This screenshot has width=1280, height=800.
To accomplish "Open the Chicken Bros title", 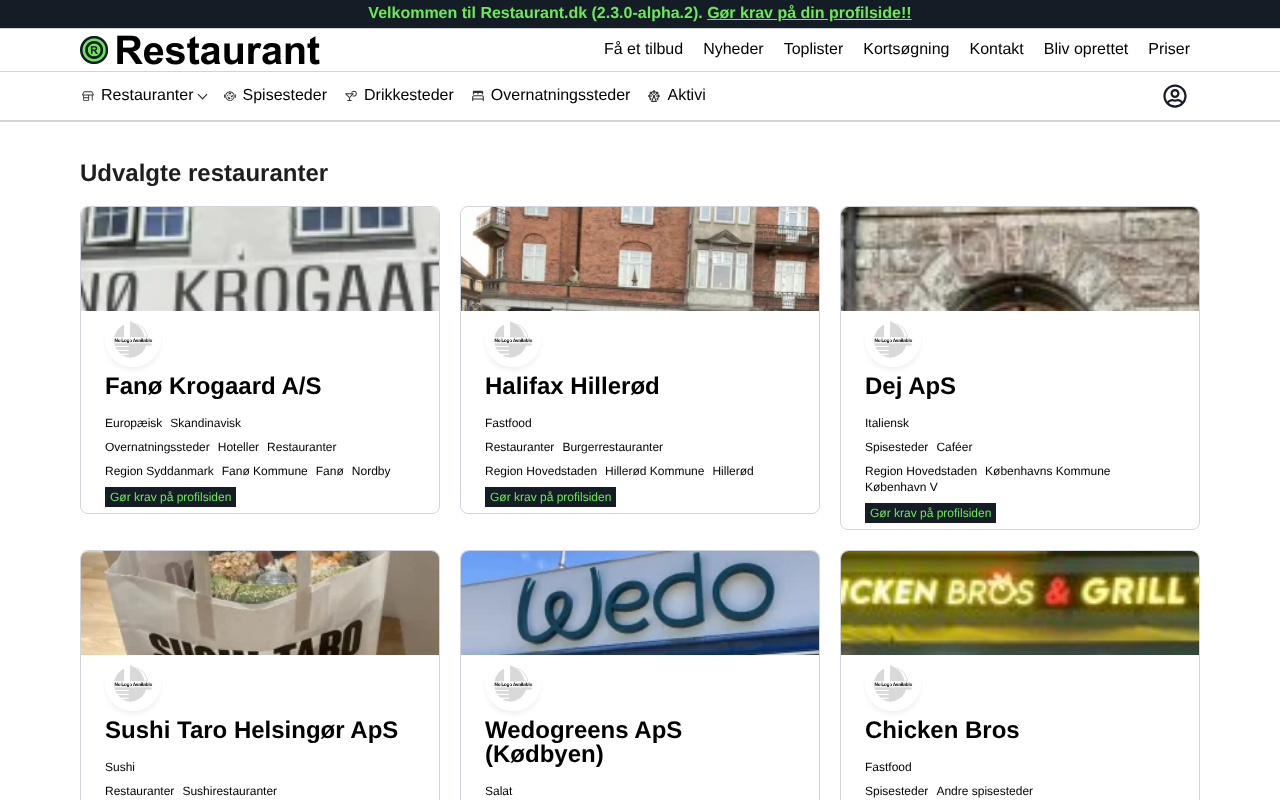I will (942, 730).
